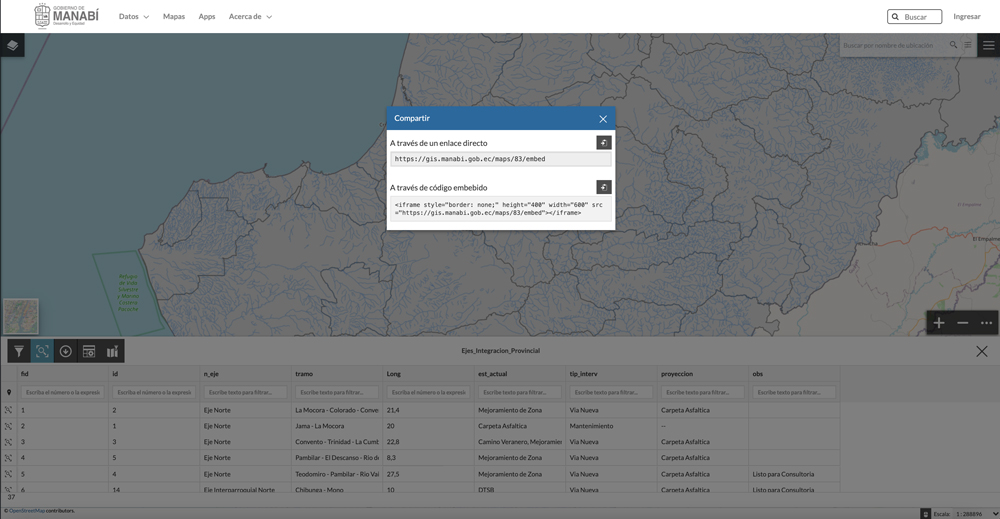
Task: Go to the Mapas menu item
Action: (x=174, y=17)
